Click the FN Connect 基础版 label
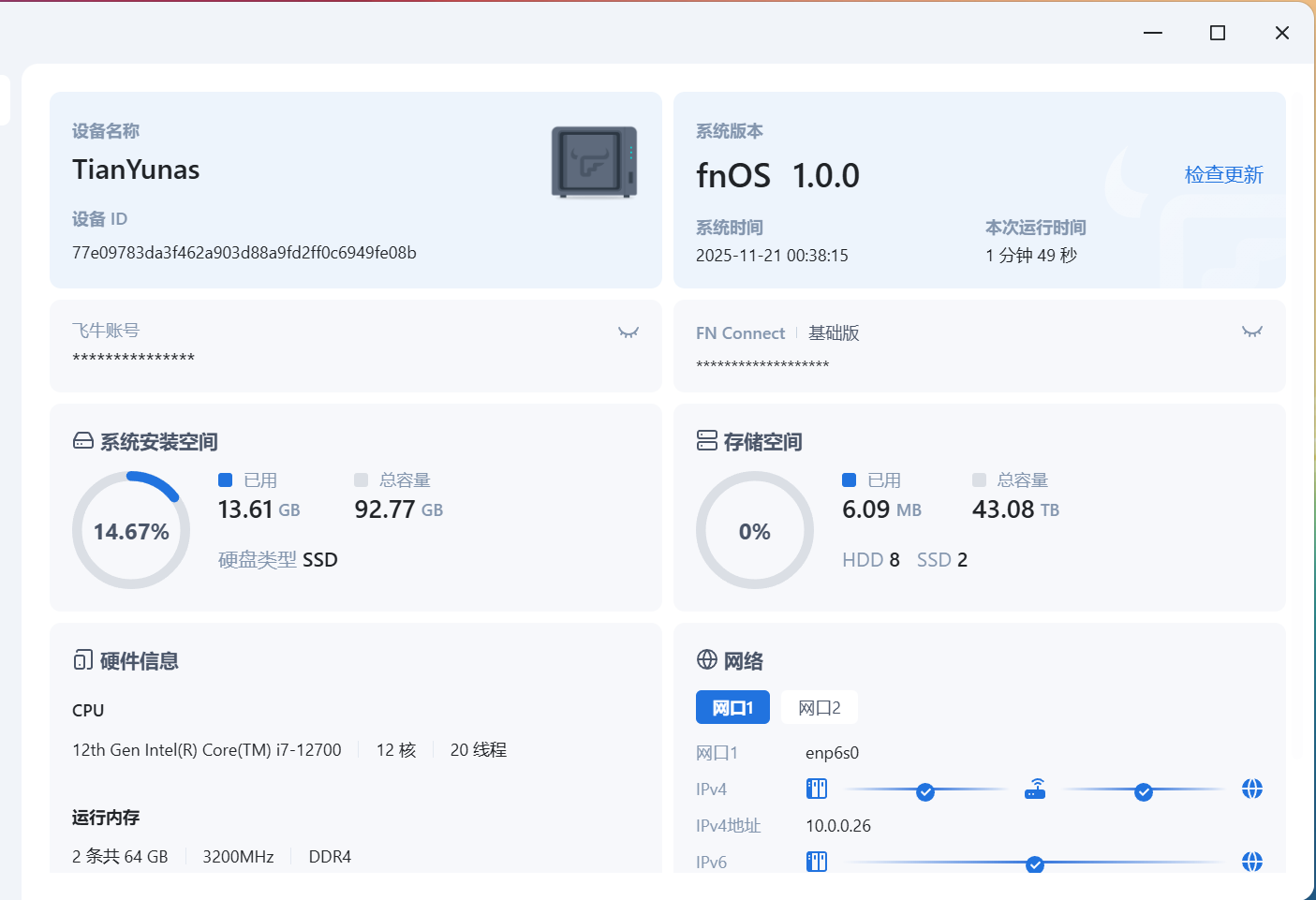This screenshot has height=900, width=1316. click(834, 333)
